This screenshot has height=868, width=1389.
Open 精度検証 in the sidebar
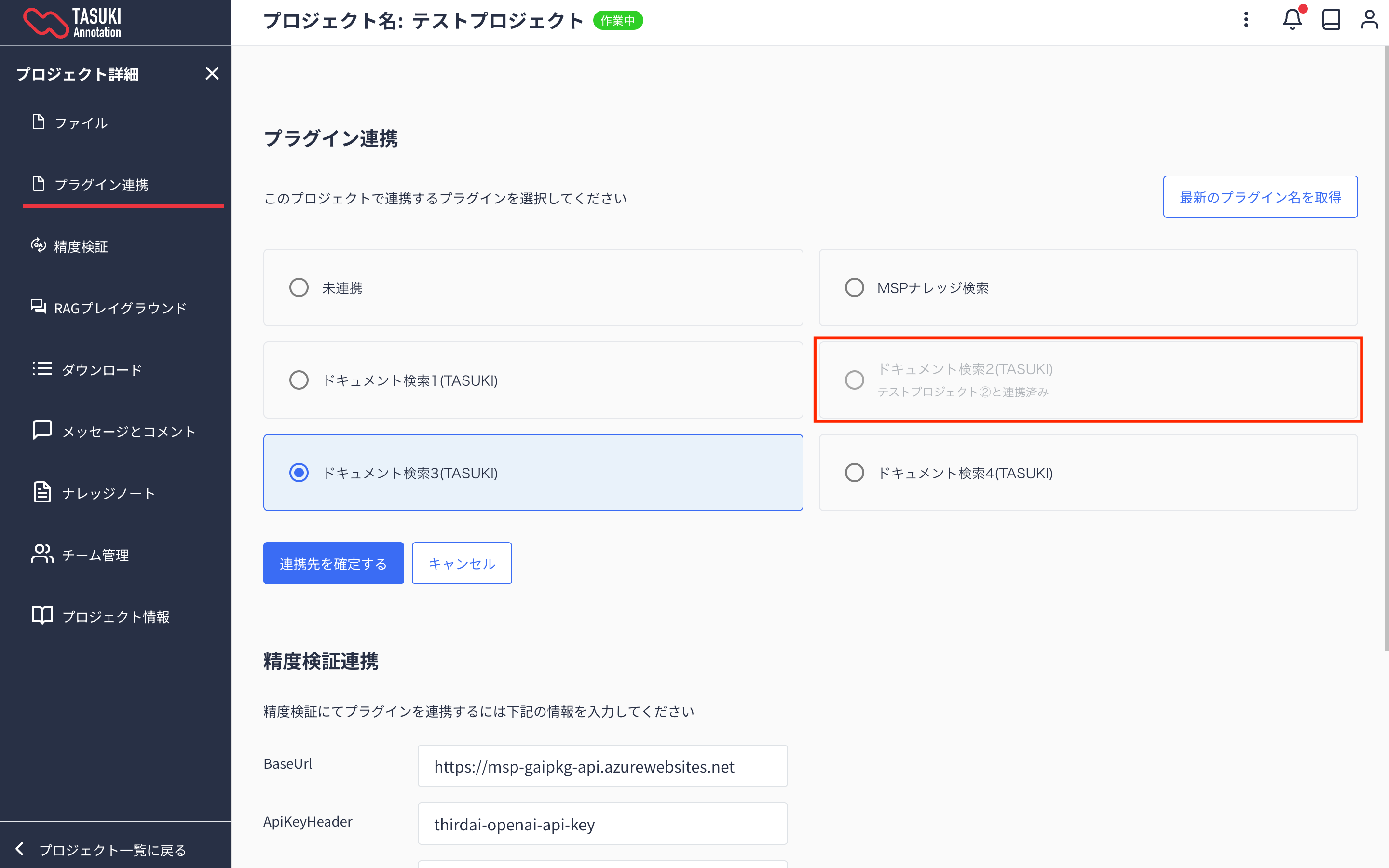(x=81, y=246)
